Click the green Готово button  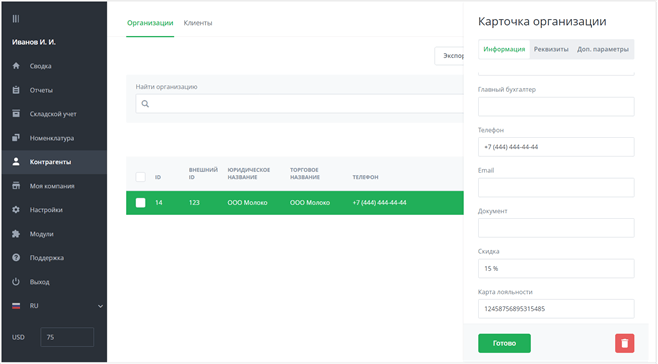click(504, 343)
